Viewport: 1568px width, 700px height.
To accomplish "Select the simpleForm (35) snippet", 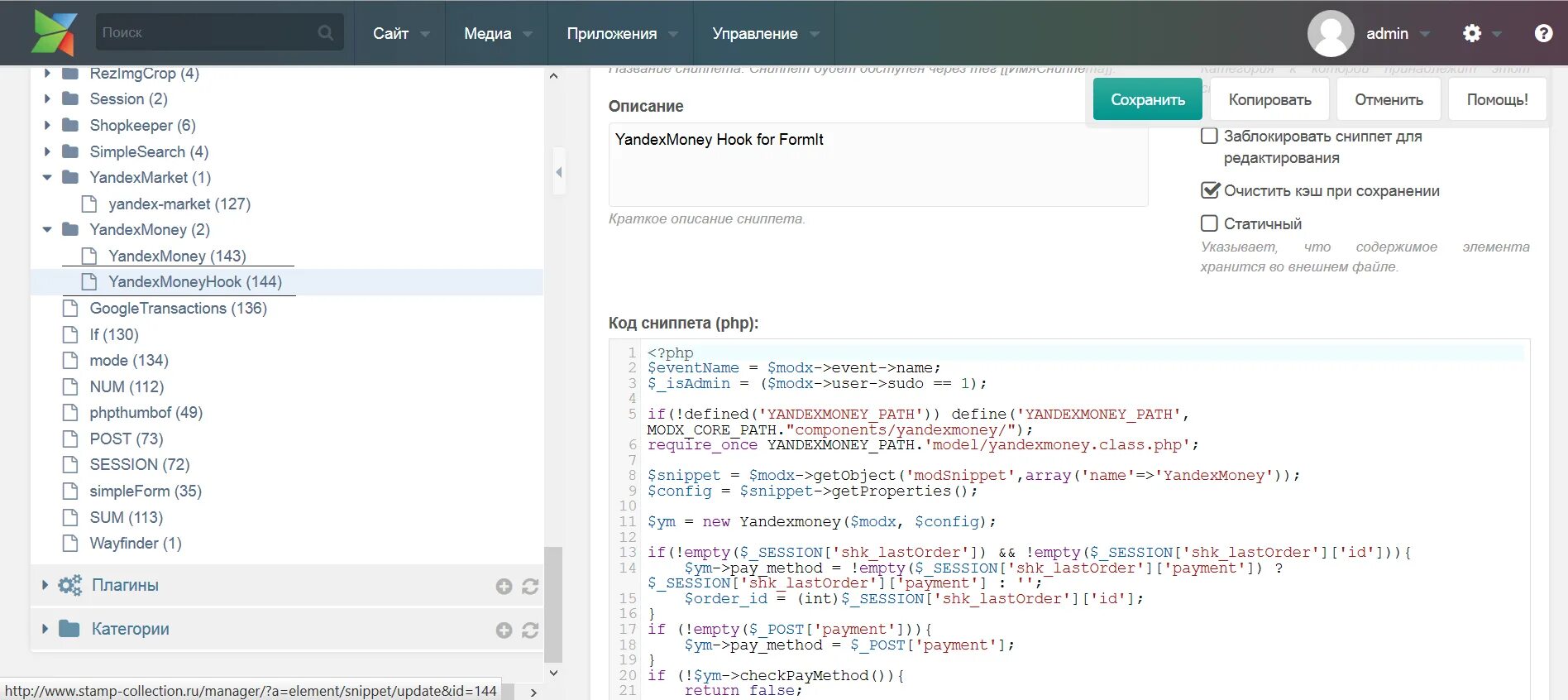I will (x=146, y=491).
